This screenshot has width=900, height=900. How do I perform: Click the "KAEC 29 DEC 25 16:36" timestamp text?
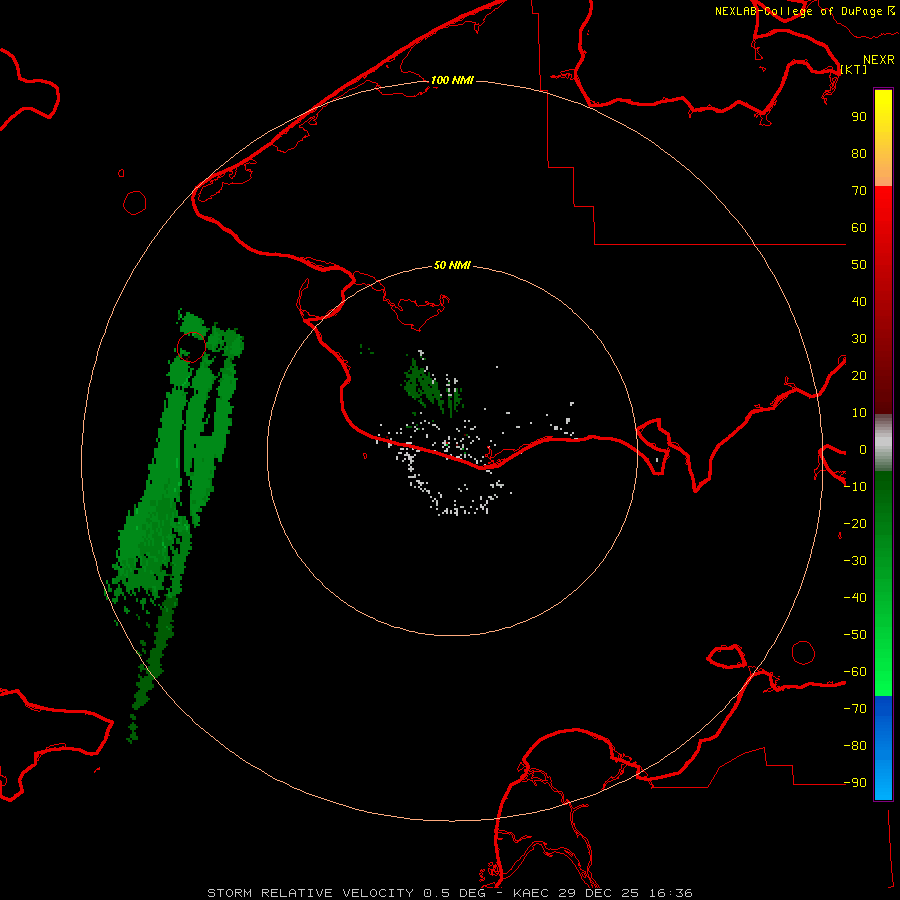point(603,893)
